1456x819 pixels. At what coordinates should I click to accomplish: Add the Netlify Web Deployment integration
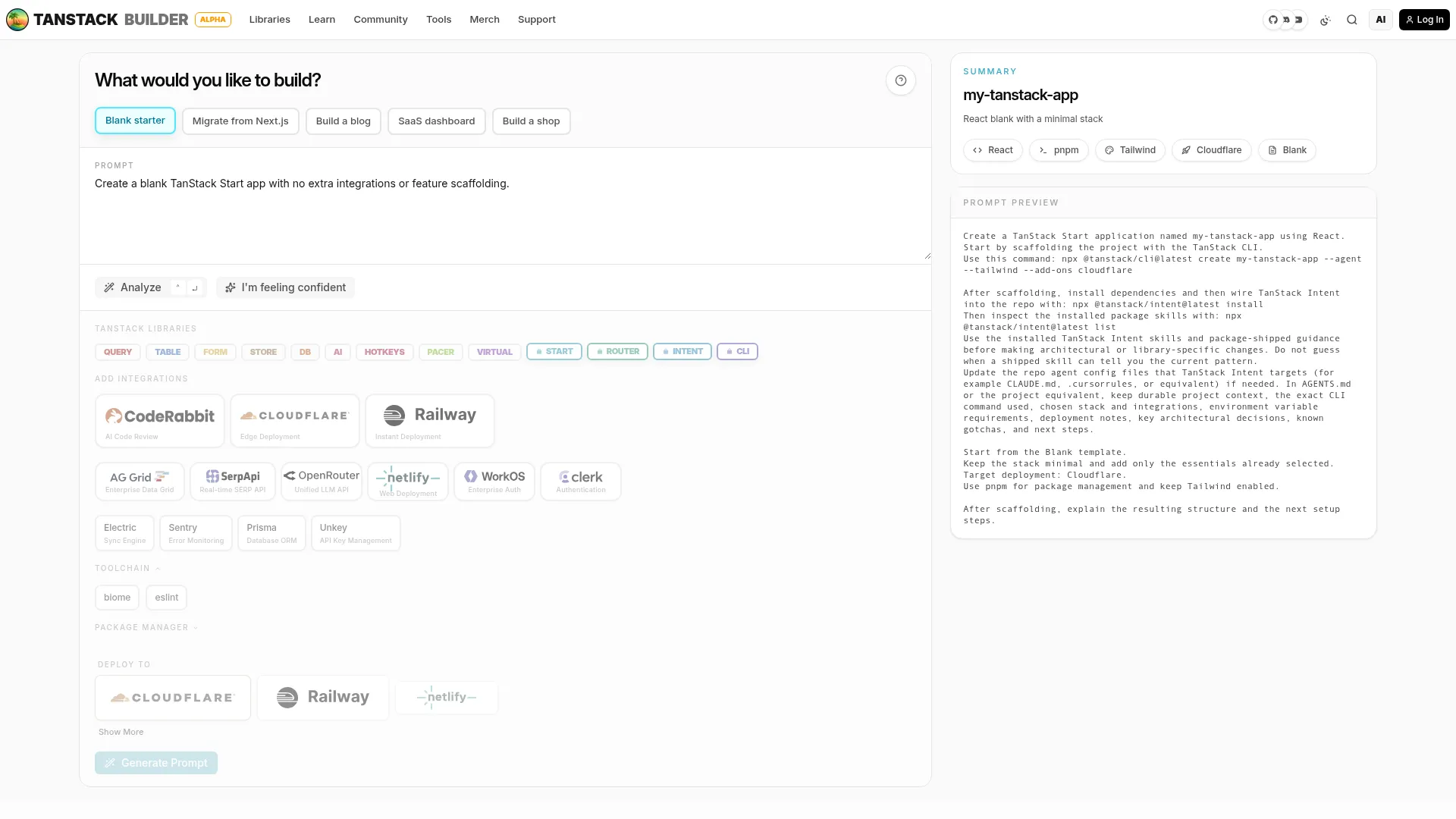(x=408, y=482)
